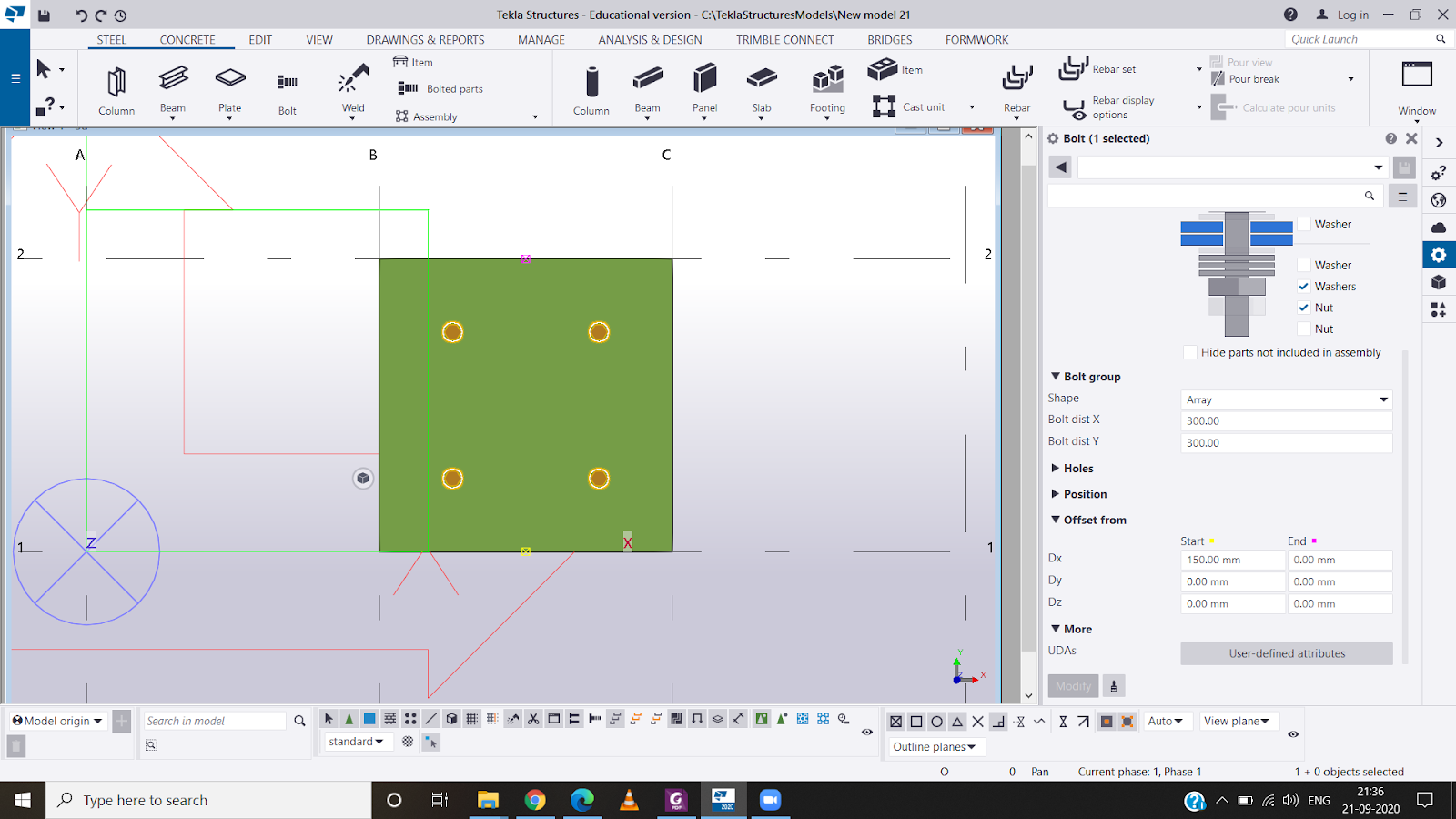Image resolution: width=1456 pixels, height=819 pixels.
Task: Open the Window switcher
Action: (x=1417, y=89)
